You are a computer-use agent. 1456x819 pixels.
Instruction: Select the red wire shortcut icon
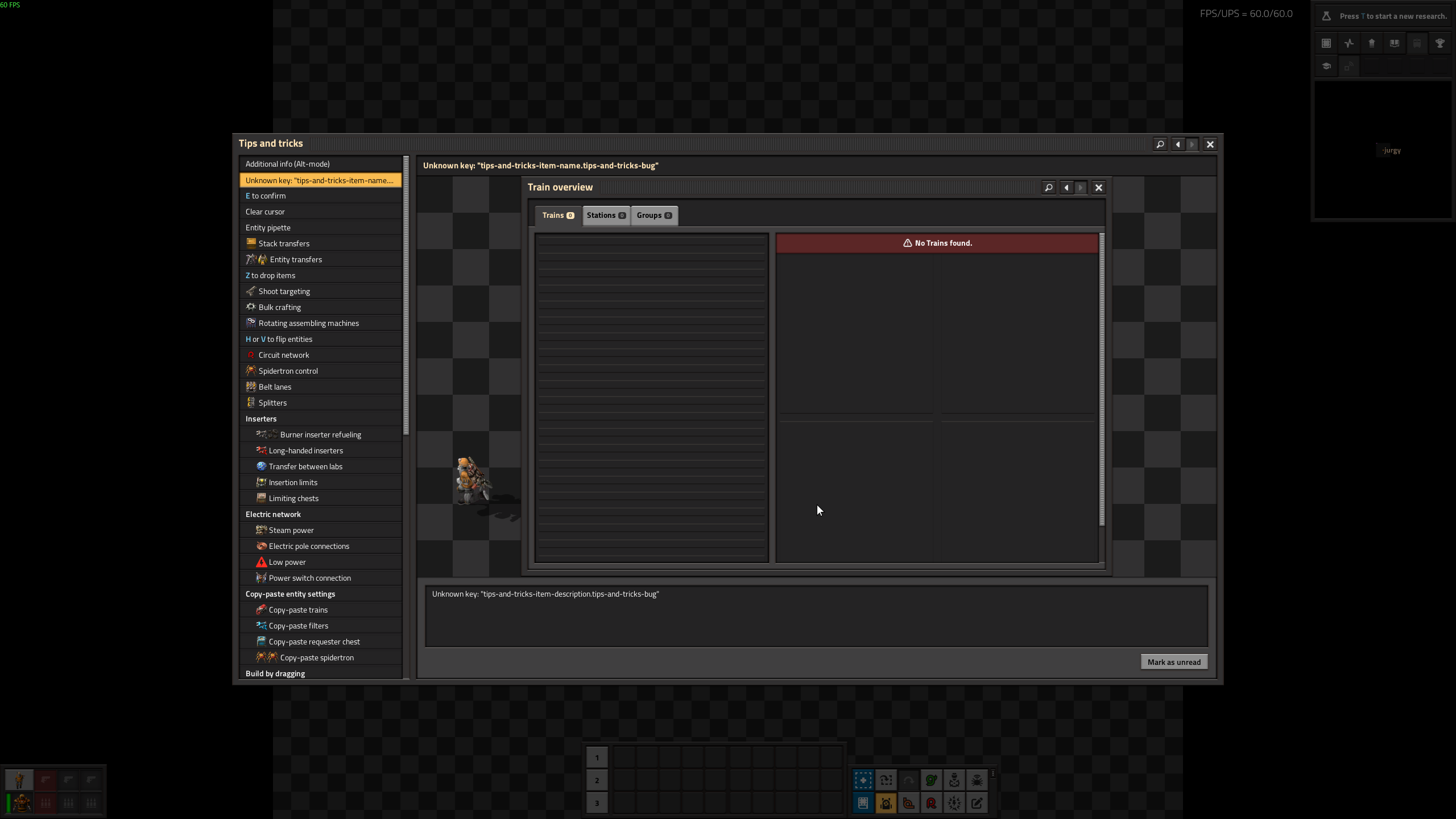[x=931, y=803]
